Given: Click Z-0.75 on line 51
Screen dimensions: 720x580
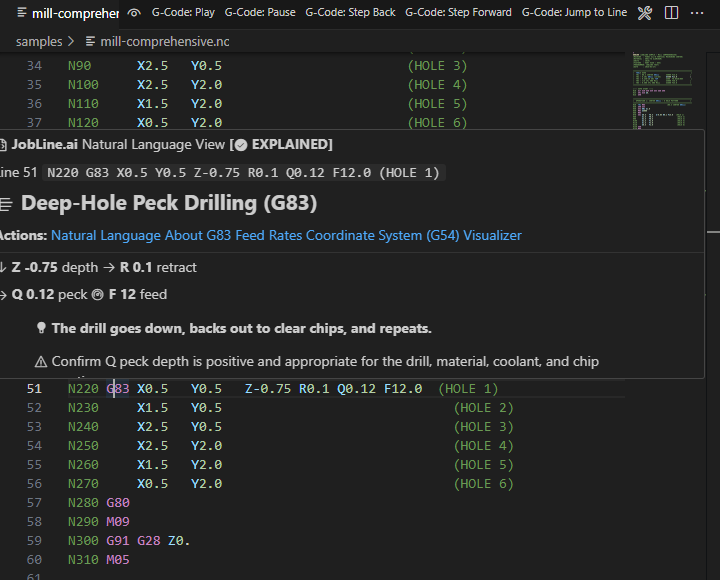Looking at the screenshot, I should point(268,389).
